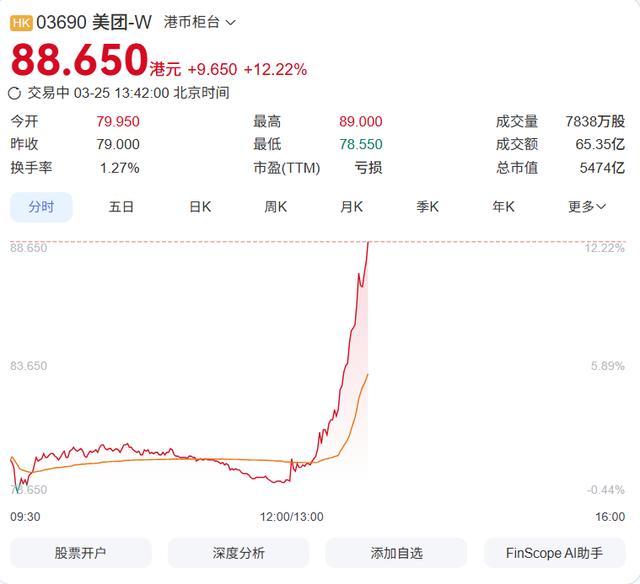Click the HK market badge icon
640x584 pixels.
tap(21, 21)
